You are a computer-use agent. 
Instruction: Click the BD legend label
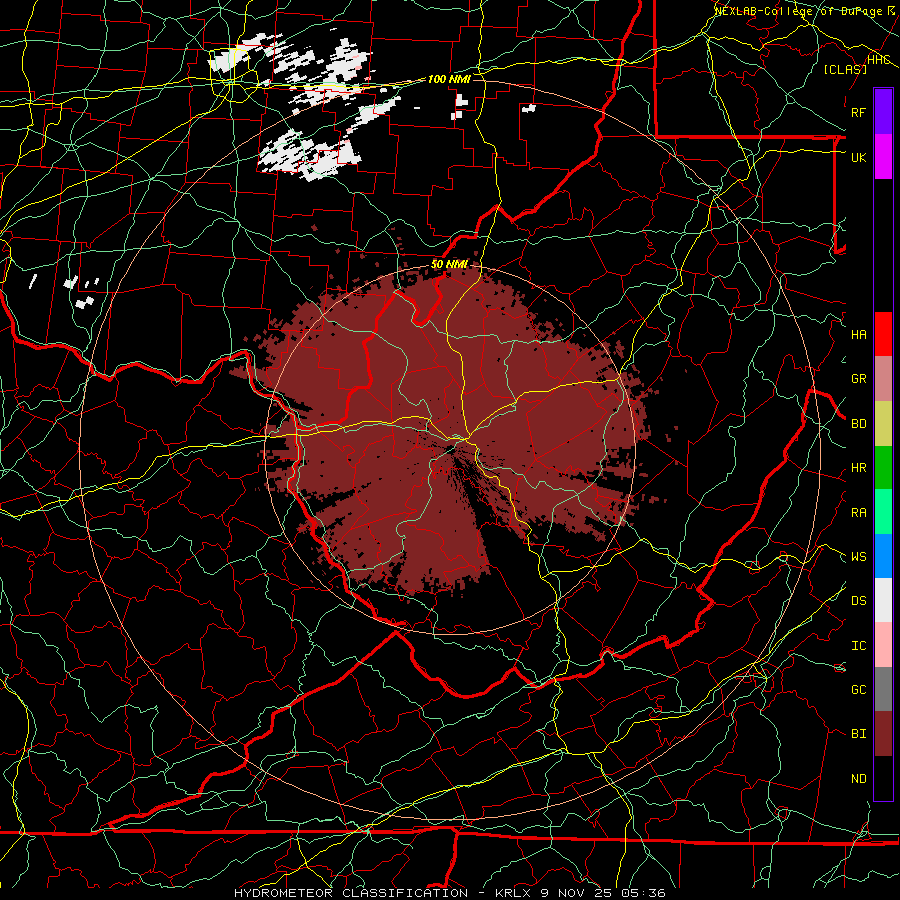[859, 424]
